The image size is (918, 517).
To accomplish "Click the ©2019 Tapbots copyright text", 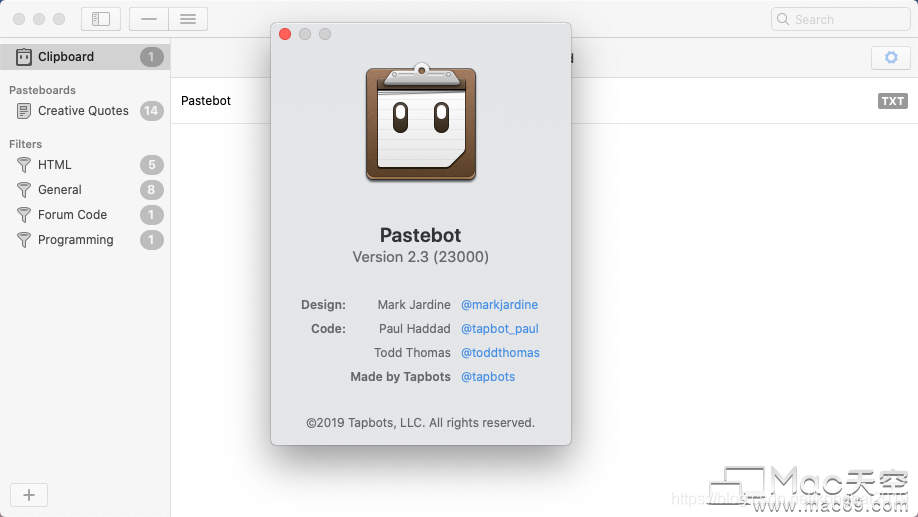I will point(420,423).
